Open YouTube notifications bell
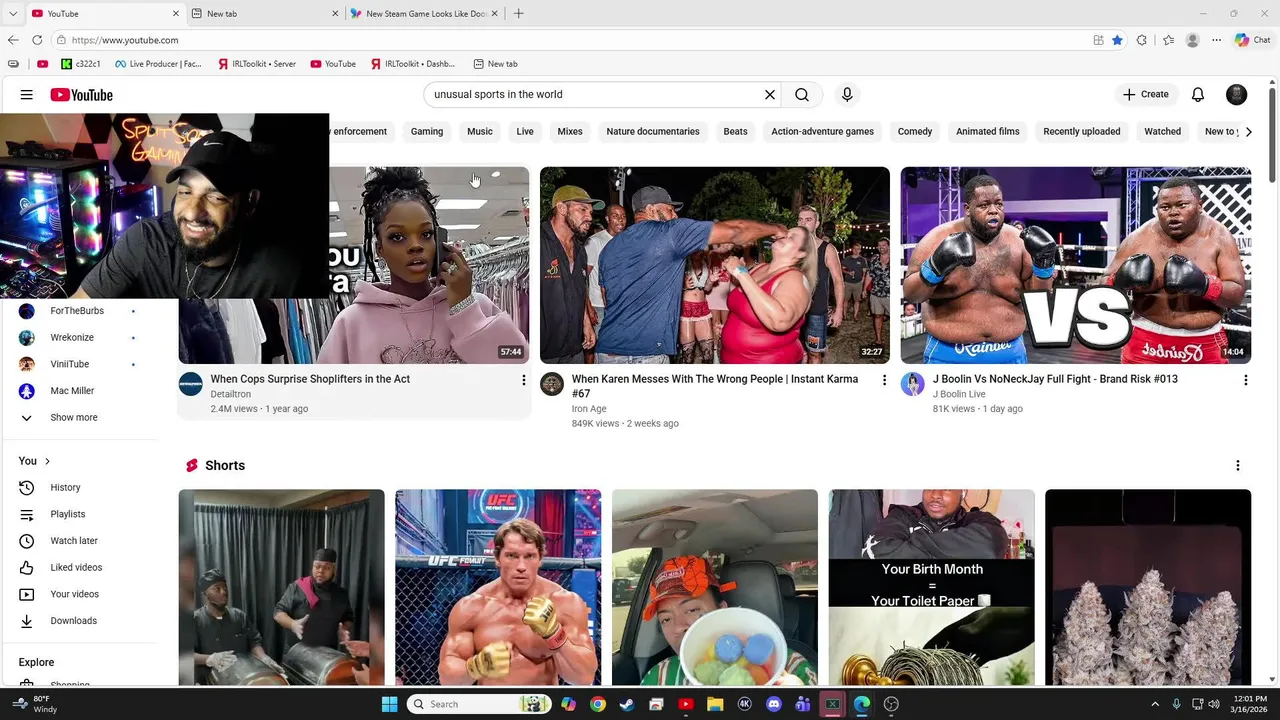Viewport: 1280px width, 720px height. tap(1198, 95)
